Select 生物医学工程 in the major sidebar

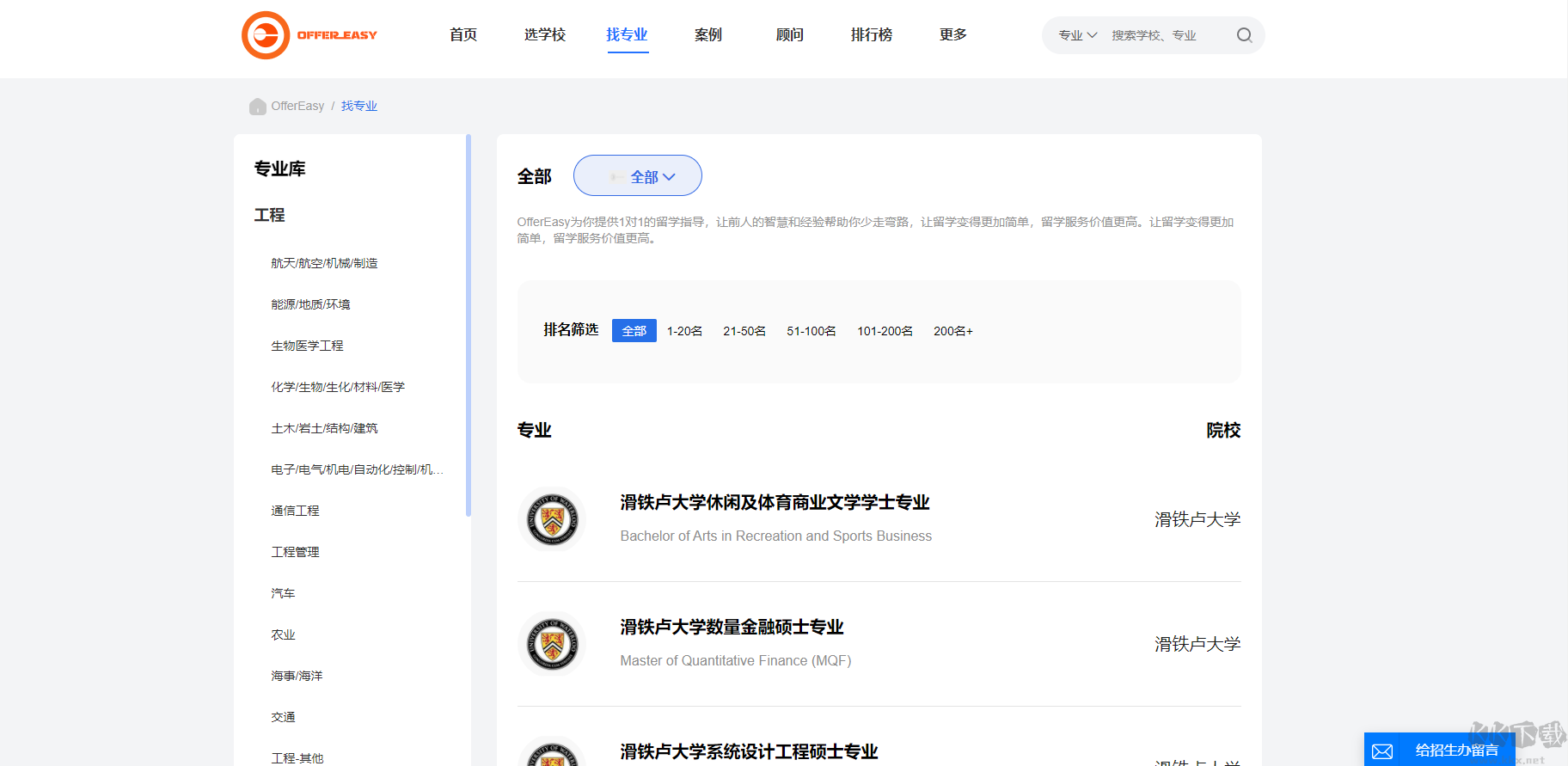tap(307, 346)
